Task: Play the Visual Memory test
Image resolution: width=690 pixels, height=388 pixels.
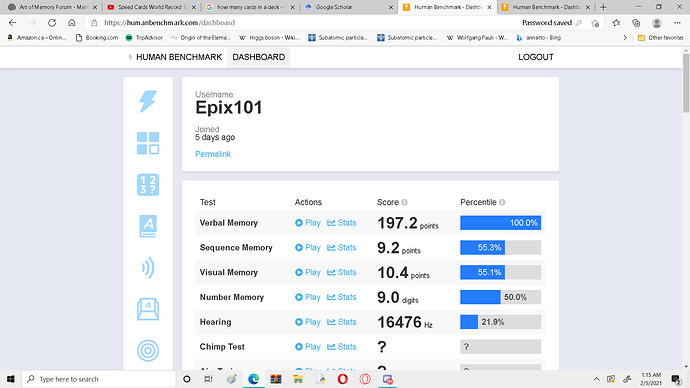Action: click(308, 272)
